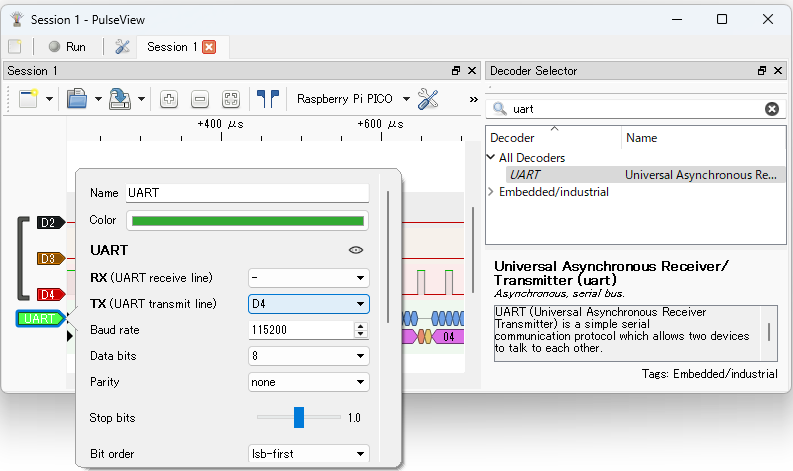Image resolution: width=793 pixels, height=471 pixels.
Task: Click the Stop bits slider handle
Action: tap(298, 417)
